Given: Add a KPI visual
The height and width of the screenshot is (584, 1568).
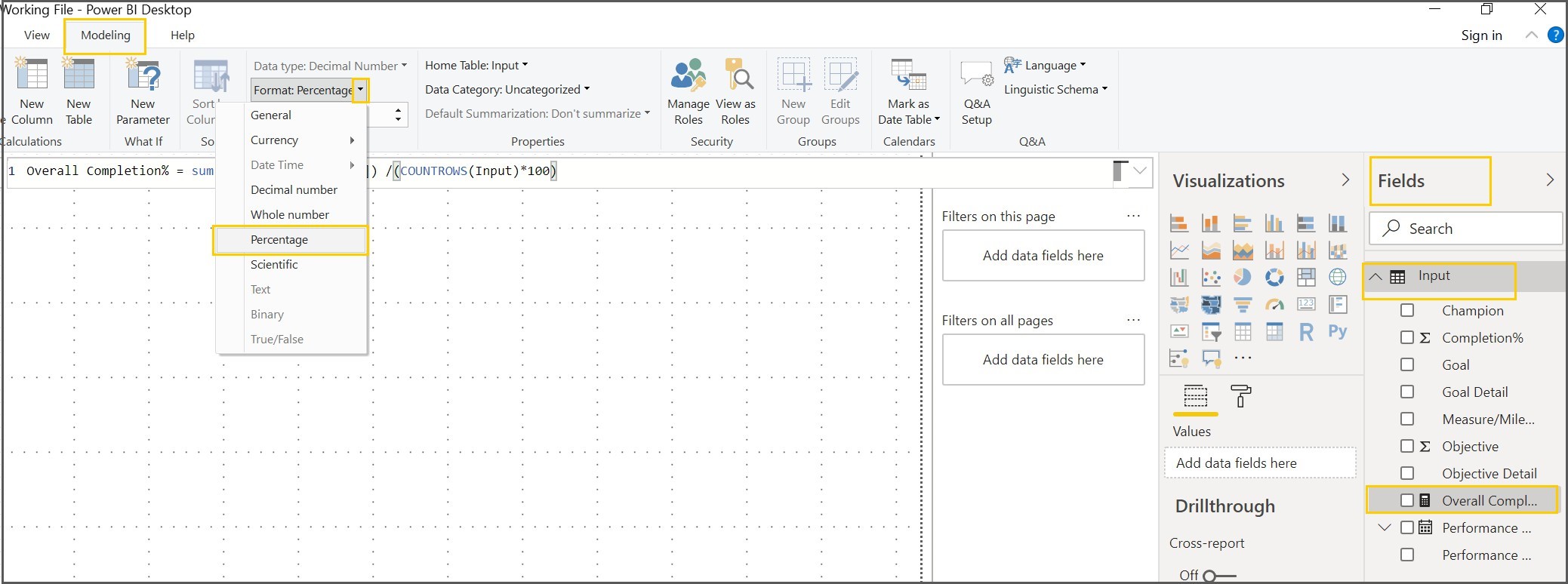Looking at the screenshot, I should click(x=1178, y=331).
